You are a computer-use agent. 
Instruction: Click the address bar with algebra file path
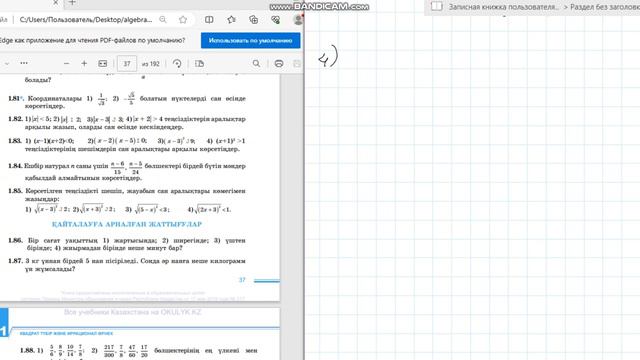tap(86, 20)
